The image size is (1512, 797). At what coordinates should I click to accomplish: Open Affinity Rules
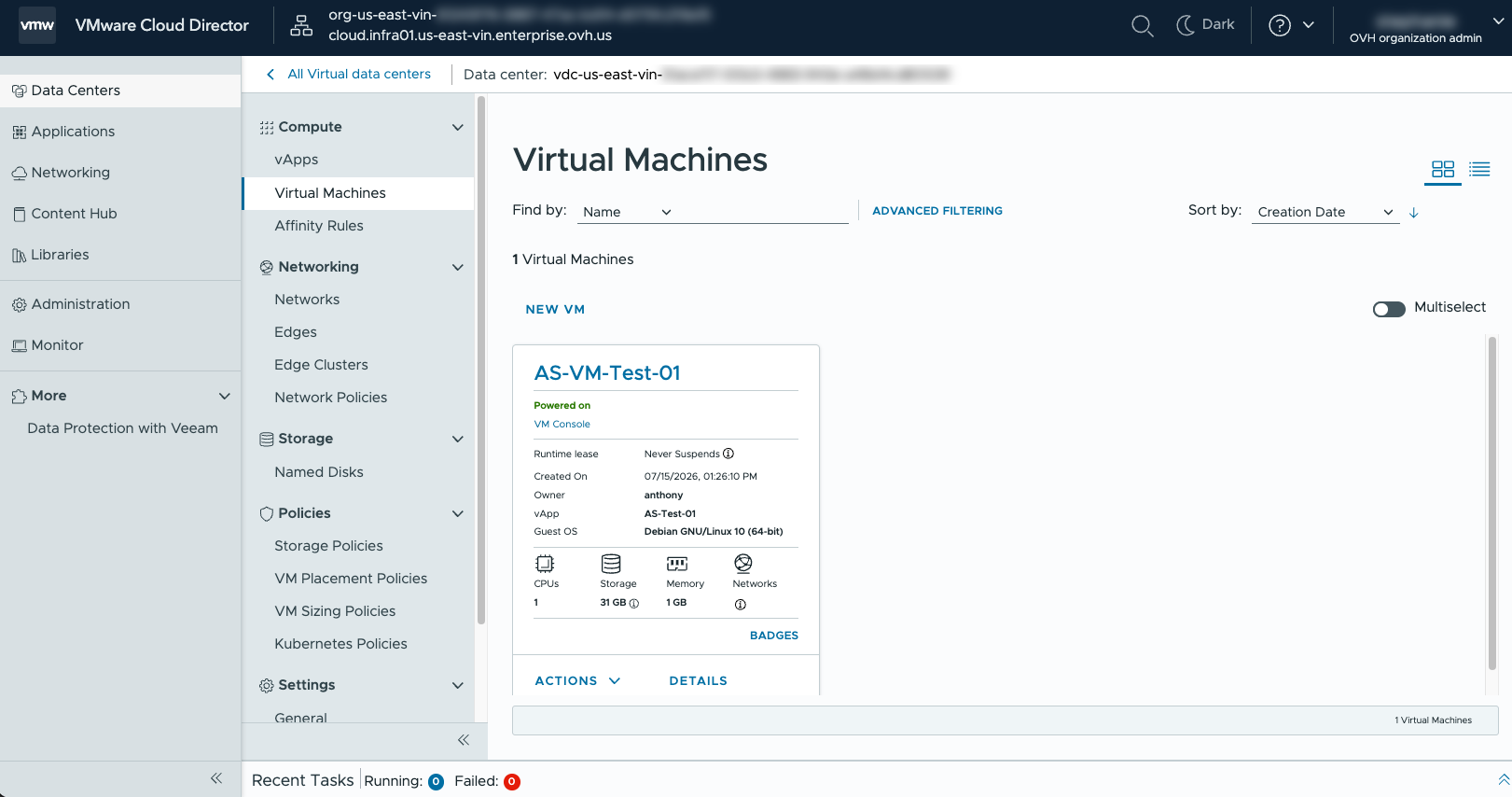[x=319, y=226]
